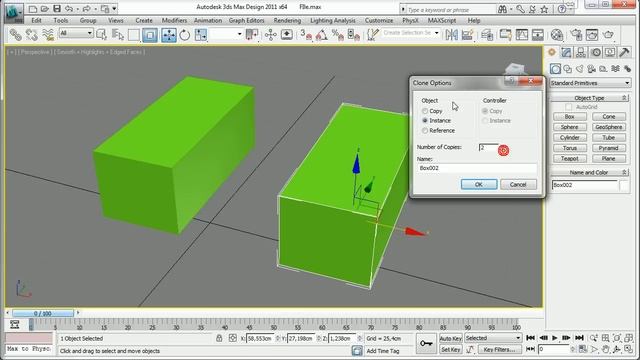The image size is (640, 360).
Task: Open the Material Editor icon
Action: pos(557,35)
